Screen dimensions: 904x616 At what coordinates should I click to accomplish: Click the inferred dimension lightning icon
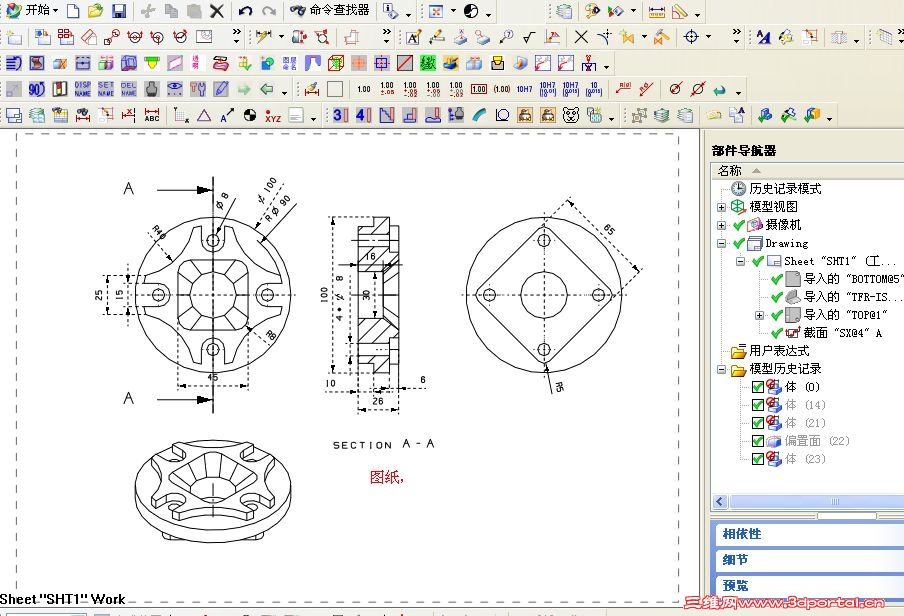point(263,37)
